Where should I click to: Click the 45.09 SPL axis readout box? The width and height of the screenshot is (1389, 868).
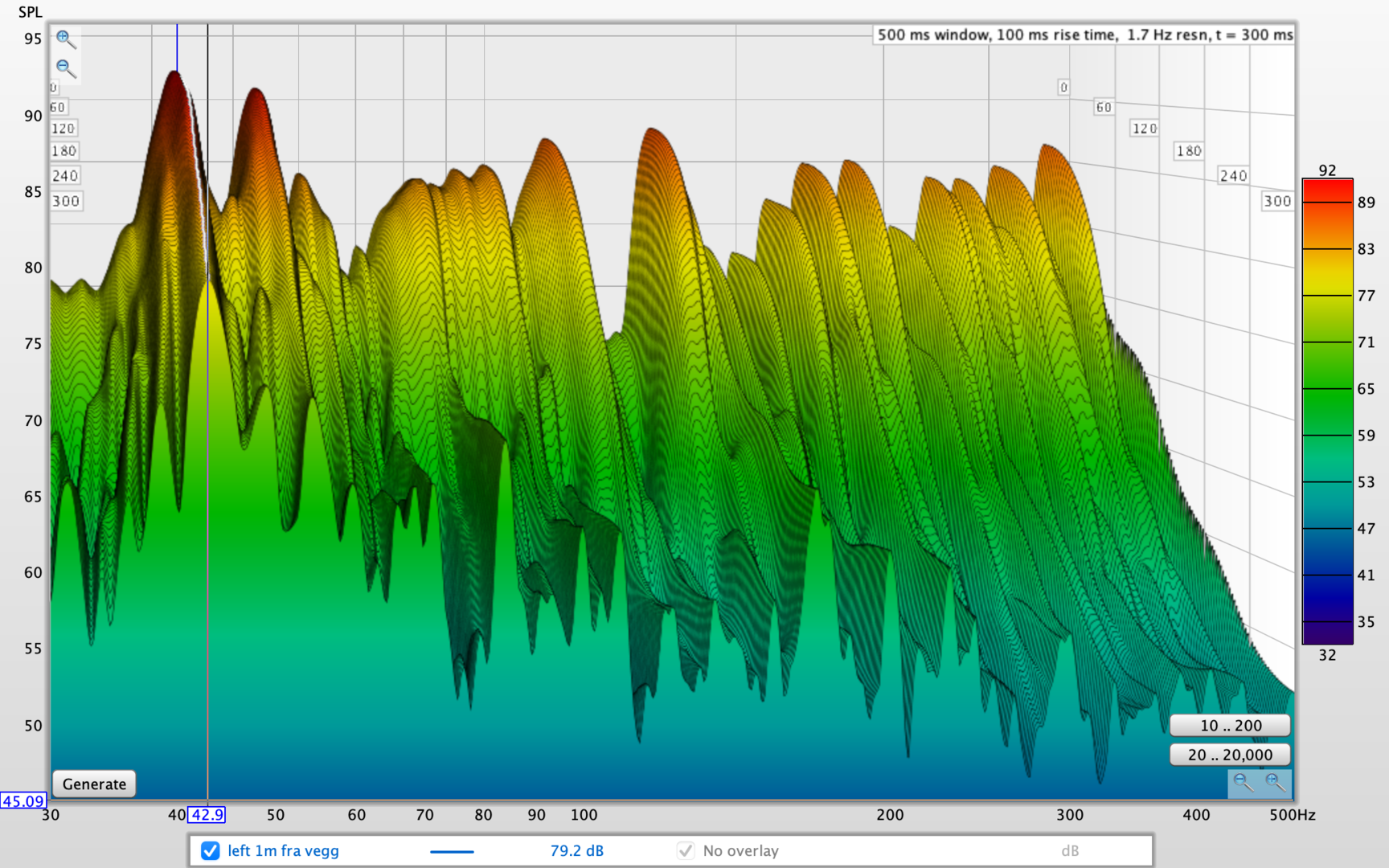click(23, 800)
